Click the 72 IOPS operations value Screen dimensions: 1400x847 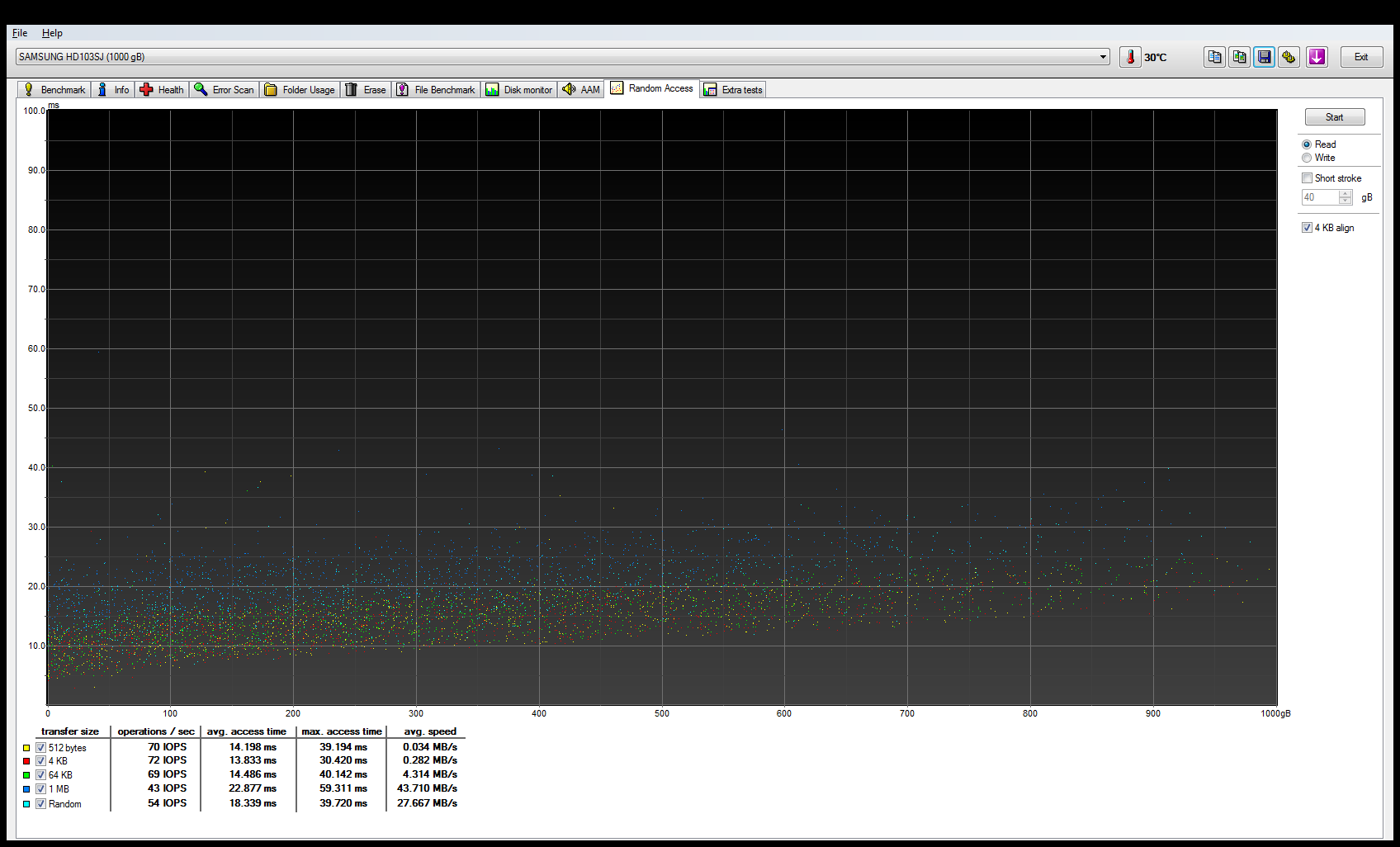(x=168, y=760)
